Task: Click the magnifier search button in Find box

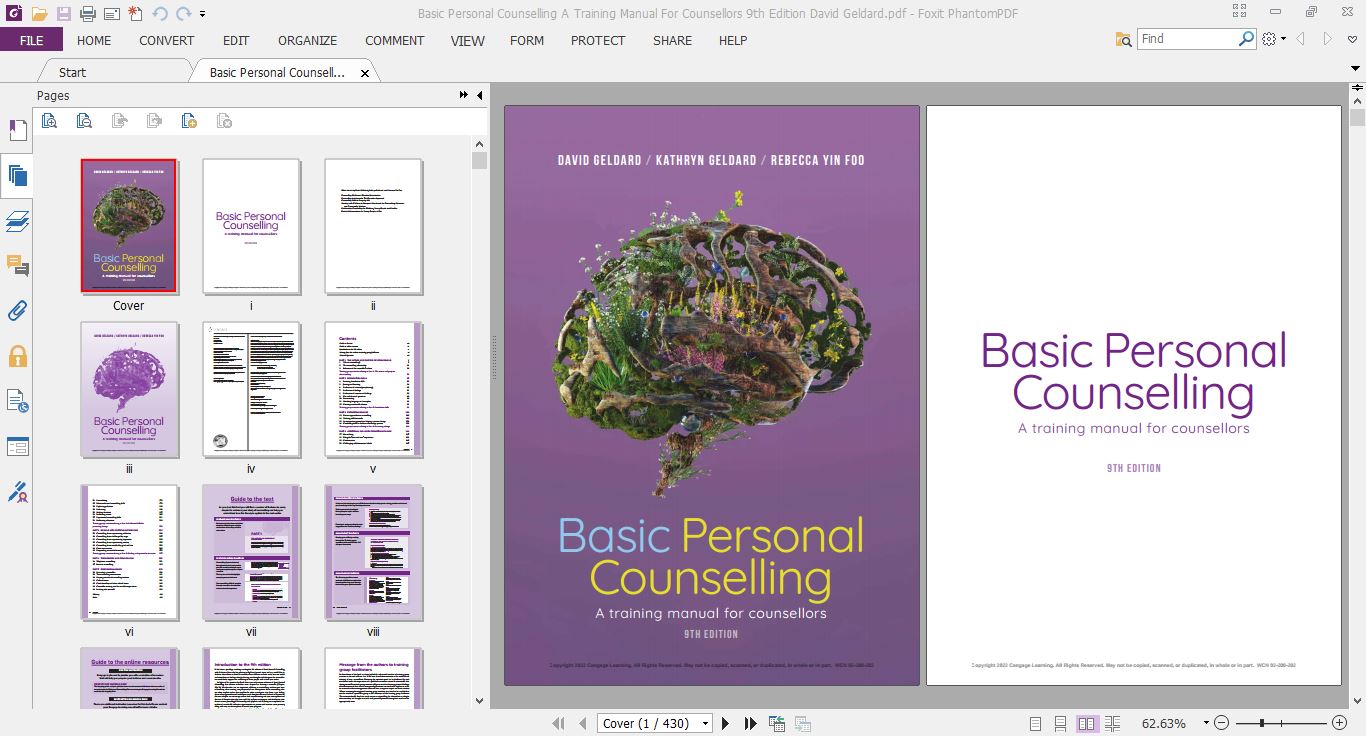Action: pyautogui.click(x=1246, y=39)
